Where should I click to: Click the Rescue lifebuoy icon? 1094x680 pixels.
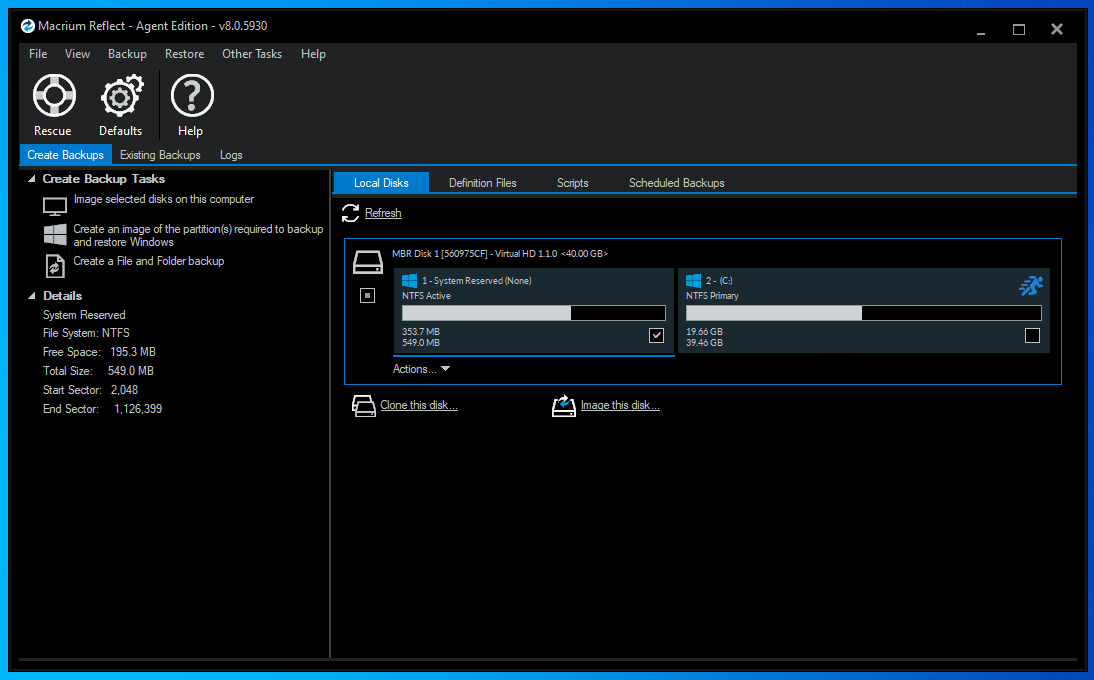[53, 96]
